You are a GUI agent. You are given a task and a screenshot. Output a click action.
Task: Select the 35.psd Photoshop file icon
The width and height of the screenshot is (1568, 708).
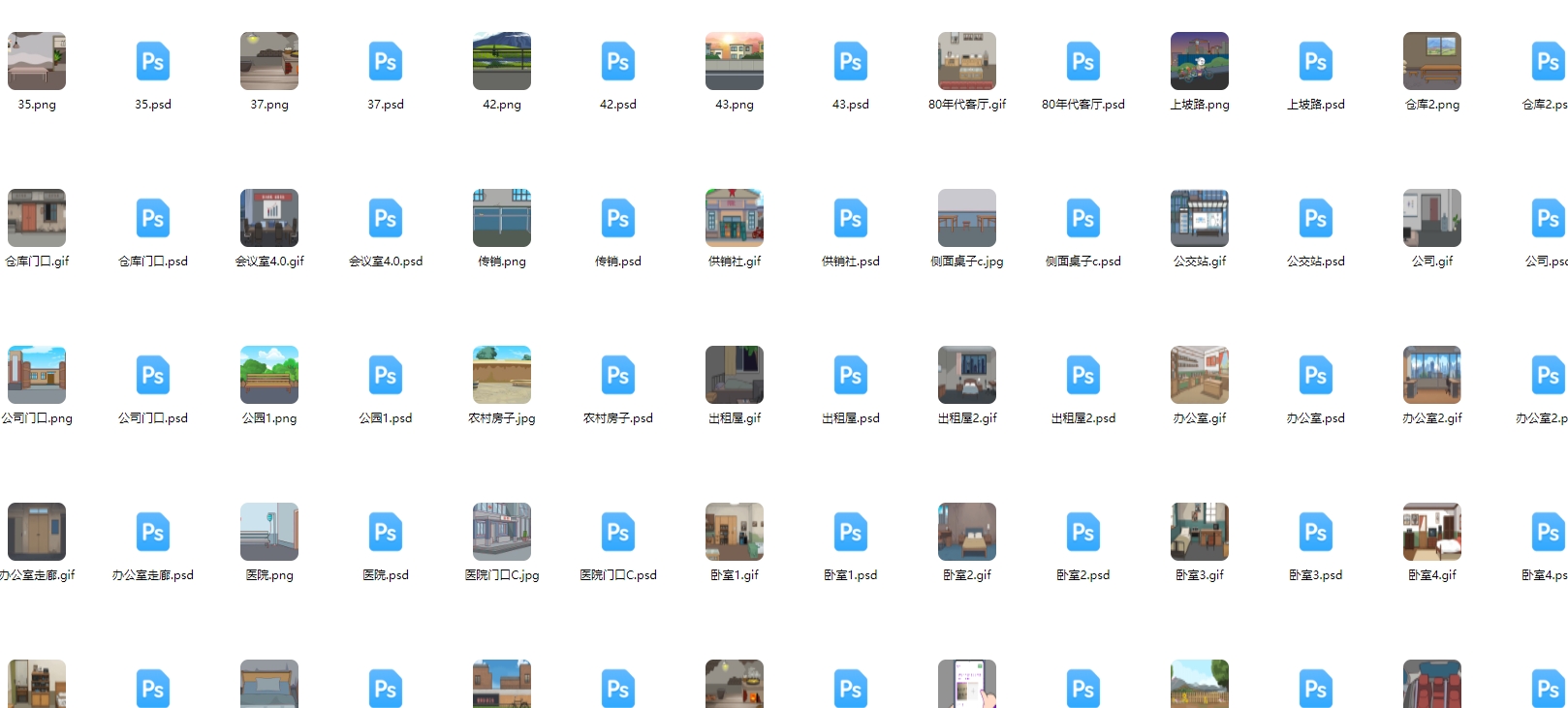[x=153, y=62]
